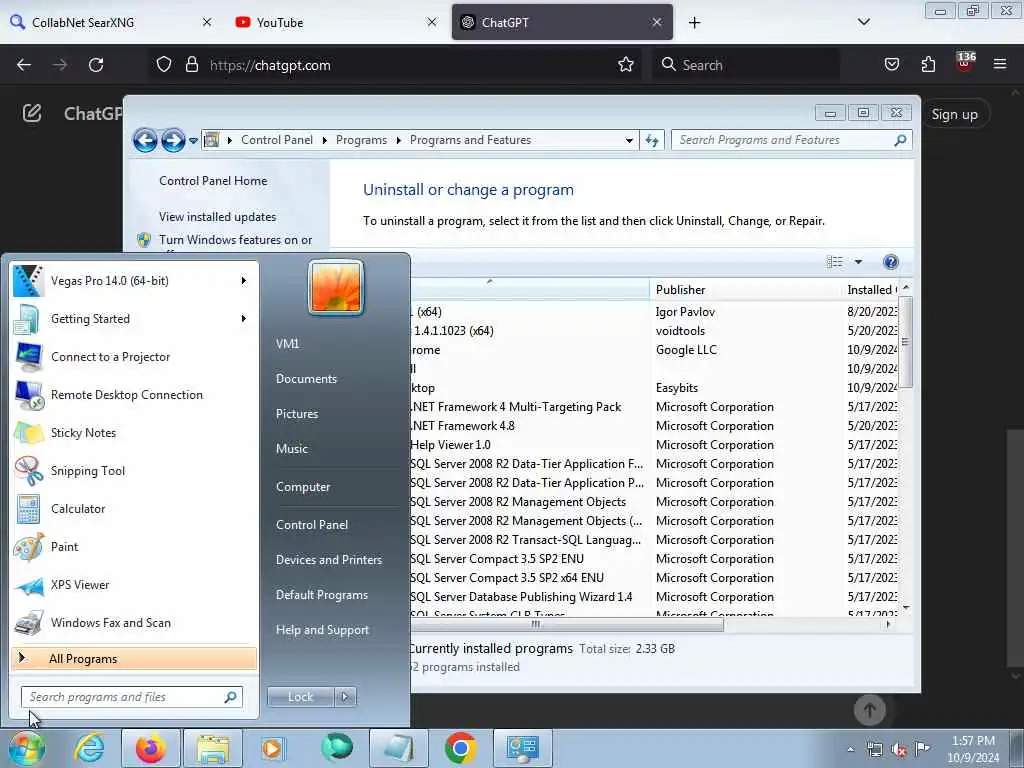
Task: Open Getting Started in Start menu
Action: tap(134, 319)
